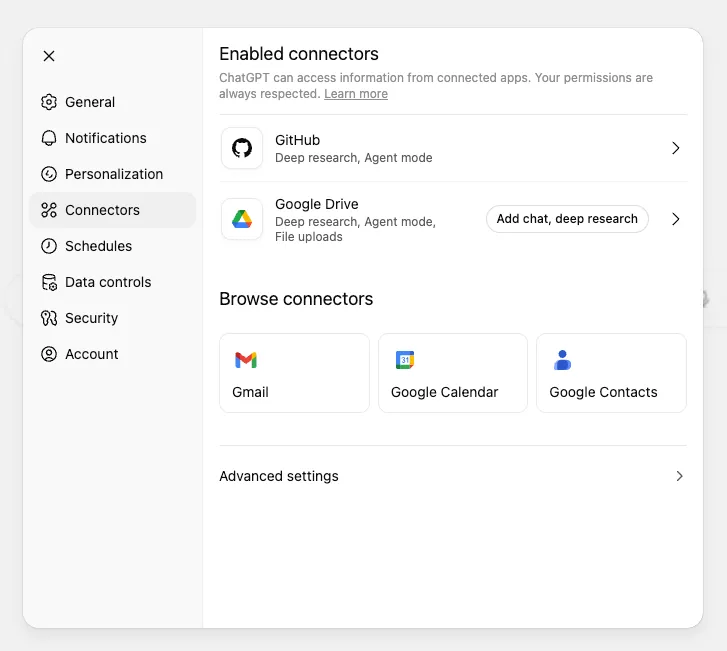The image size is (727, 651).
Task: Open the Gmail connector card
Action: [294, 373]
